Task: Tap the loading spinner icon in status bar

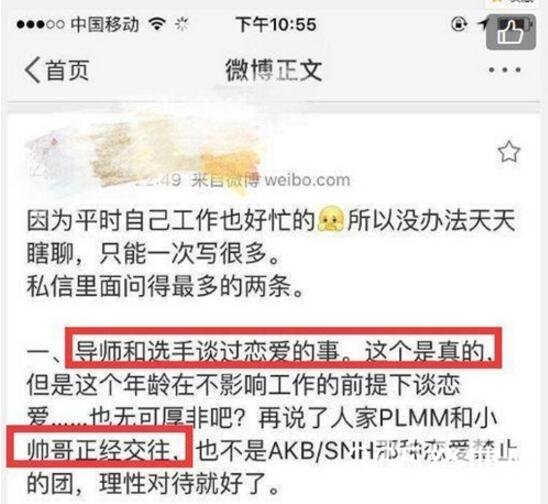Action: pyautogui.click(x=182, y=24)
